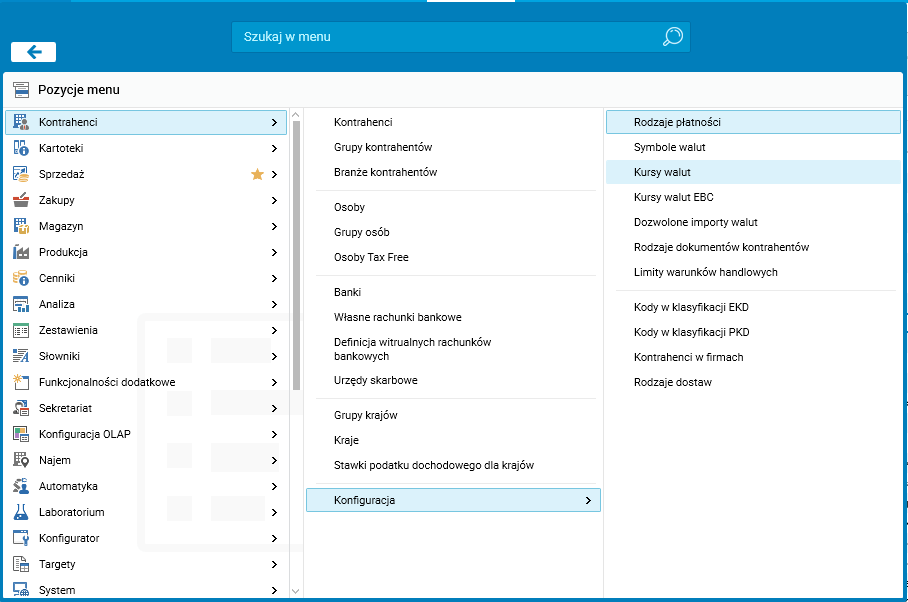
Task: Open Kody w klasyfikacji PKD
Action: coord(691,332)
